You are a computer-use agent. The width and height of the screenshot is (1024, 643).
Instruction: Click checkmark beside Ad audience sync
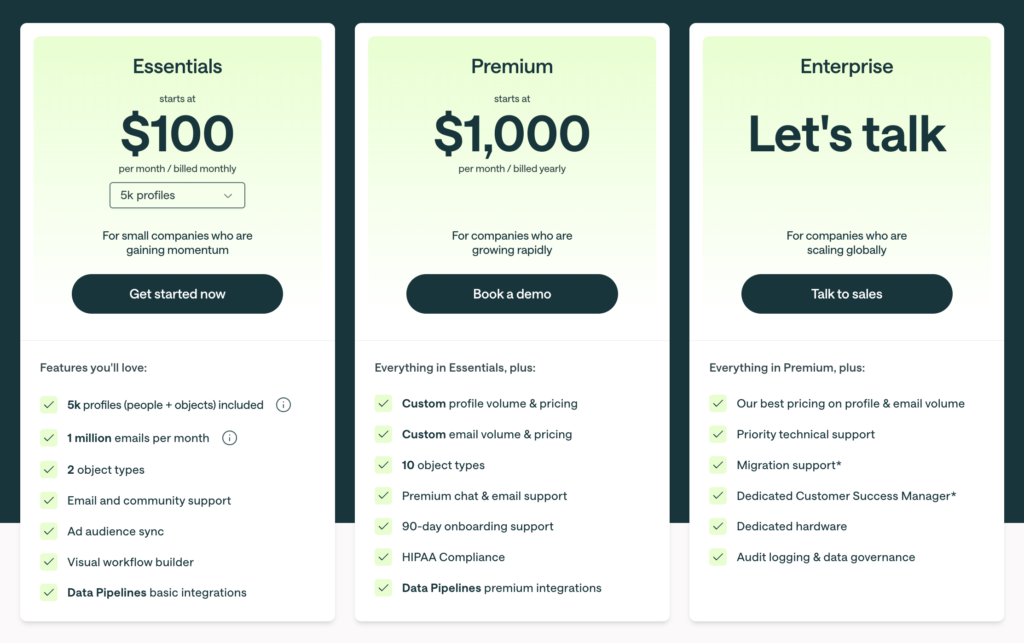tap(49, 531)
